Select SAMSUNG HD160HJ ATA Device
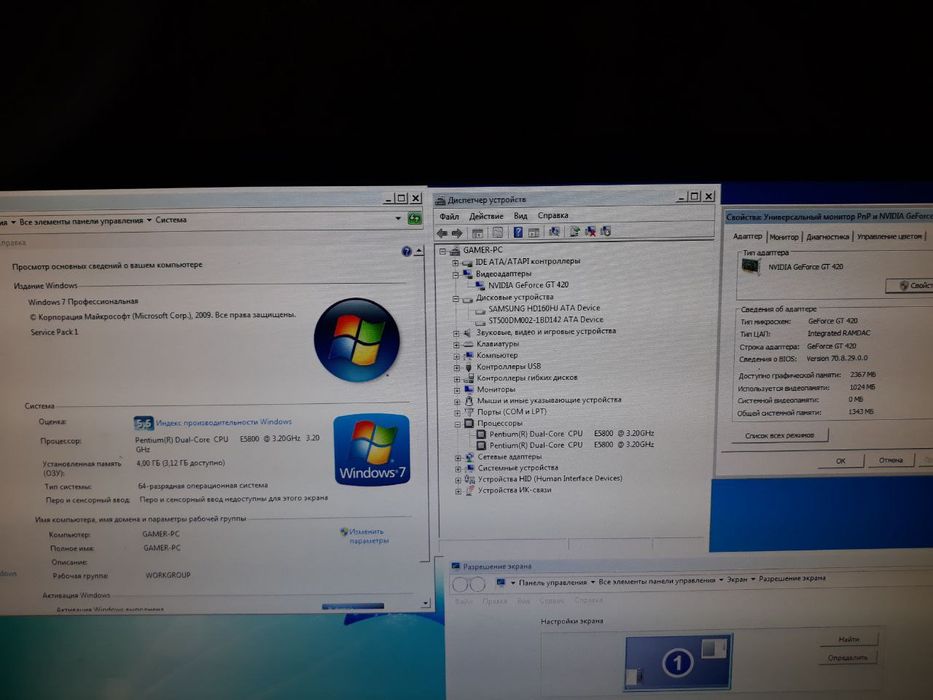This screenshot has height=700, width=933. (544, 308)
